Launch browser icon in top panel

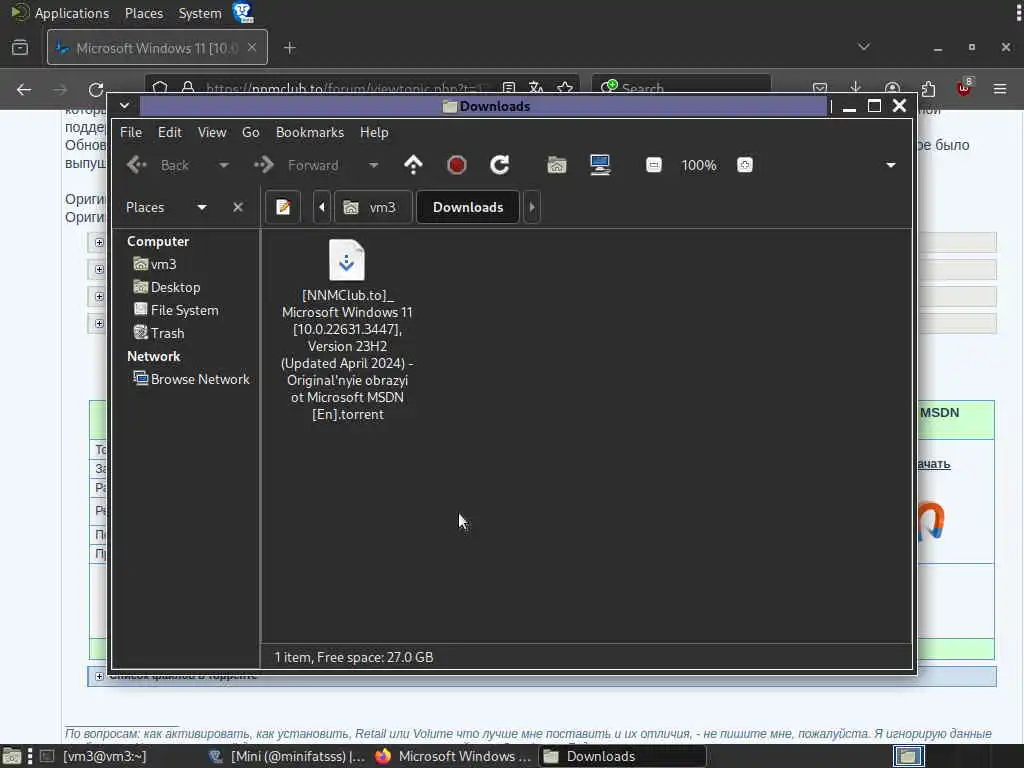(243, 12)
